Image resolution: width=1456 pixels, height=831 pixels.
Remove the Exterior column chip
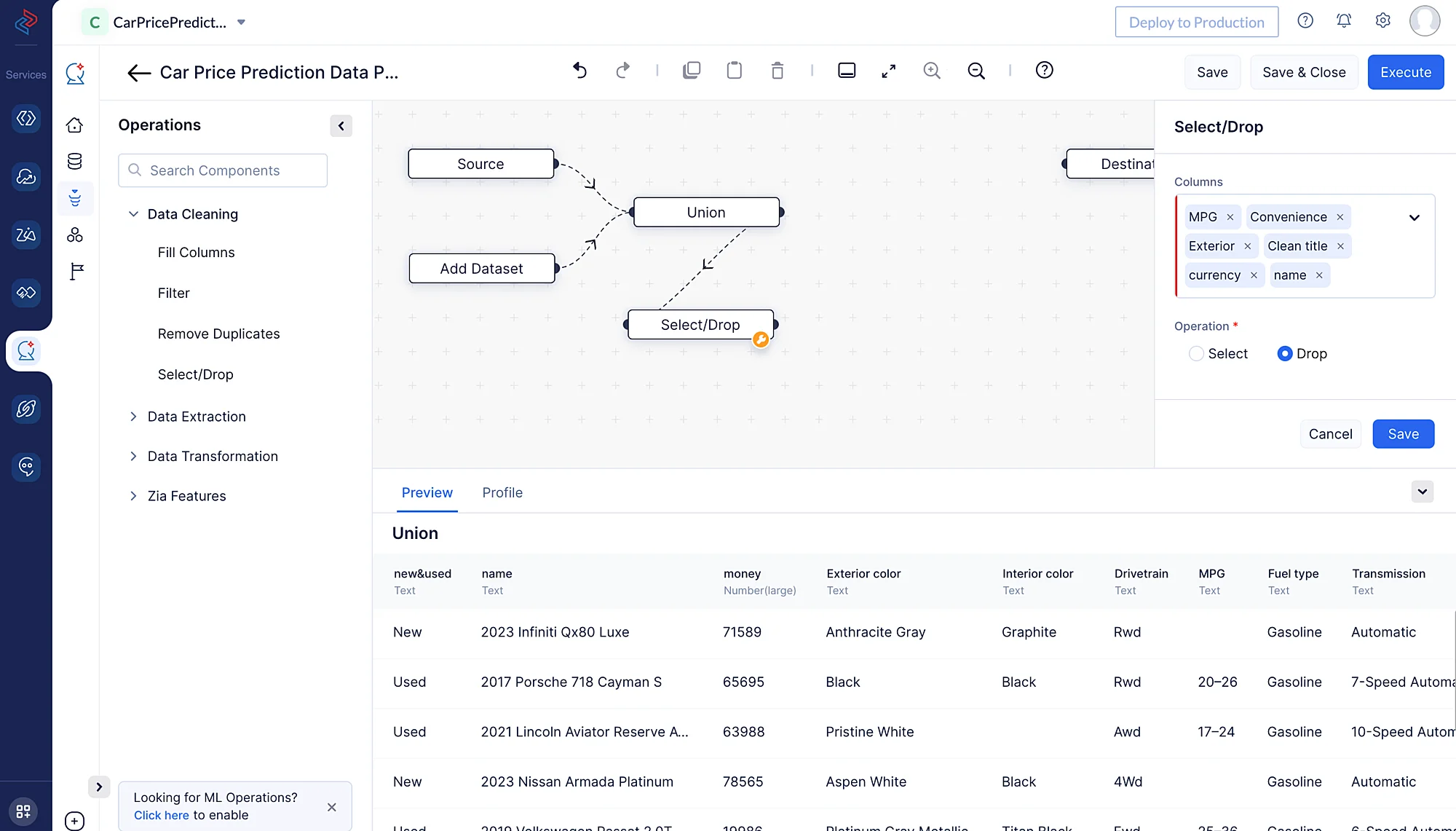click(1248, 246)
